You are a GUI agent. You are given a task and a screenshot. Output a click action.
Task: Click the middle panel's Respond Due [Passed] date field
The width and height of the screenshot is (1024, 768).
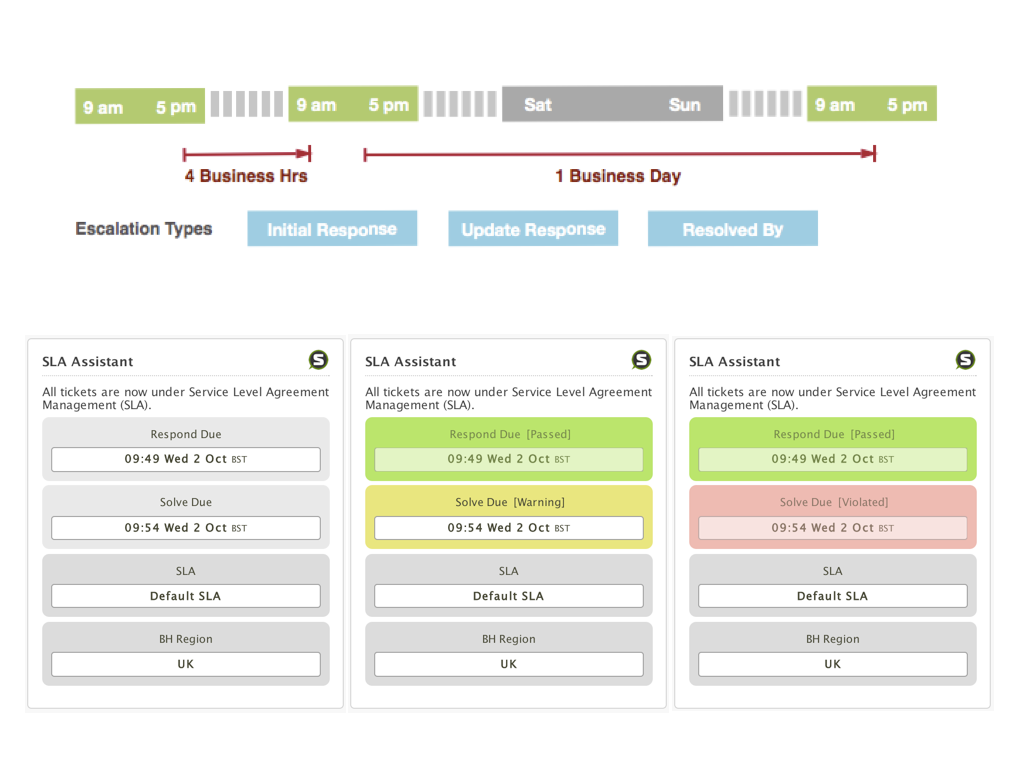click(508, 459)
